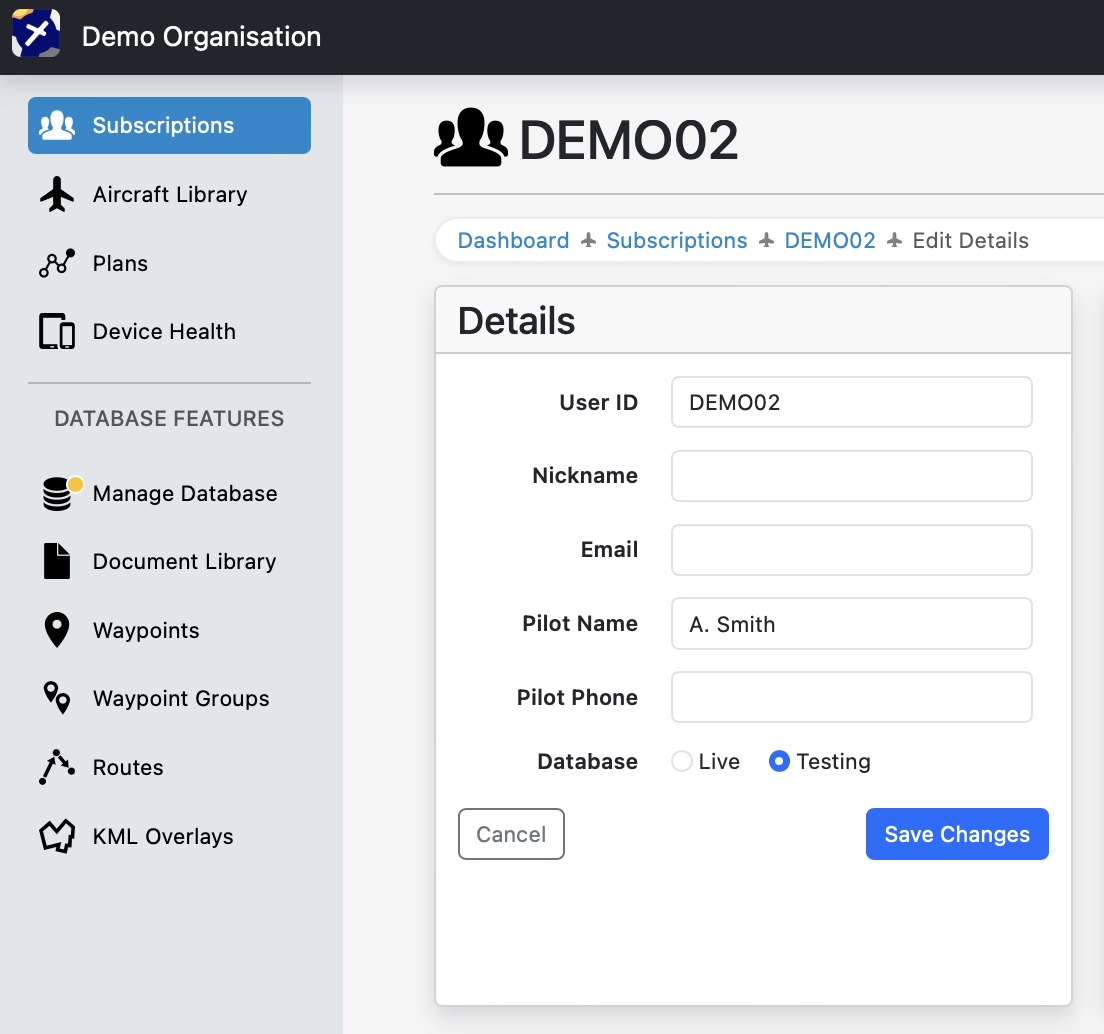Image resolution: width=1104 pixels, height=1034 pixels.
Task: Click the Device Health devices icon
Action: 57,332
